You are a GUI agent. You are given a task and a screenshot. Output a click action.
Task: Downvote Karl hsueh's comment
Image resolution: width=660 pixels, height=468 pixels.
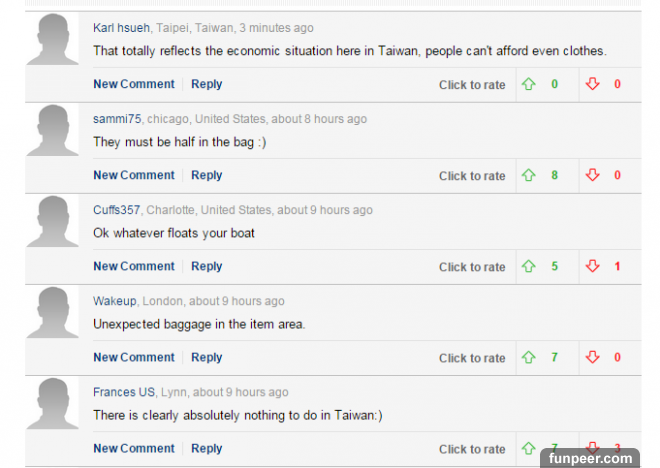click(x=592, y=84)
